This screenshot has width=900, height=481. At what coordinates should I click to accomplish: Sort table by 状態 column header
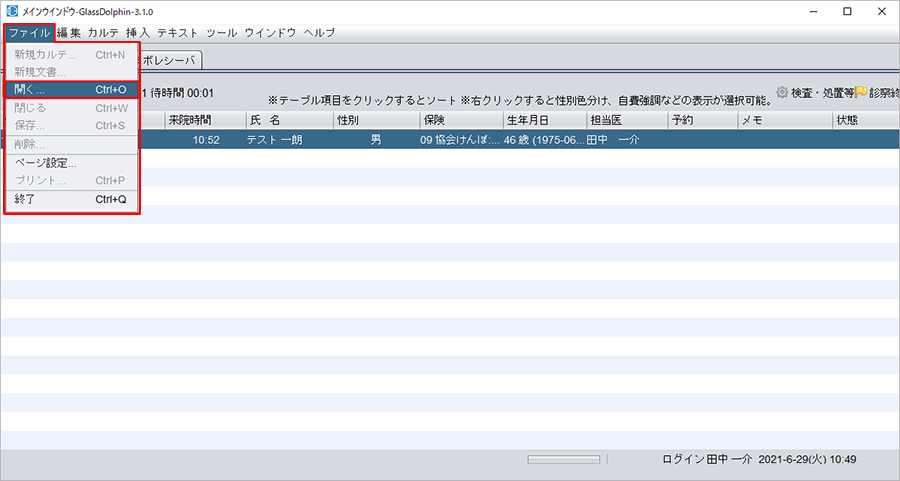click(866, 121)
